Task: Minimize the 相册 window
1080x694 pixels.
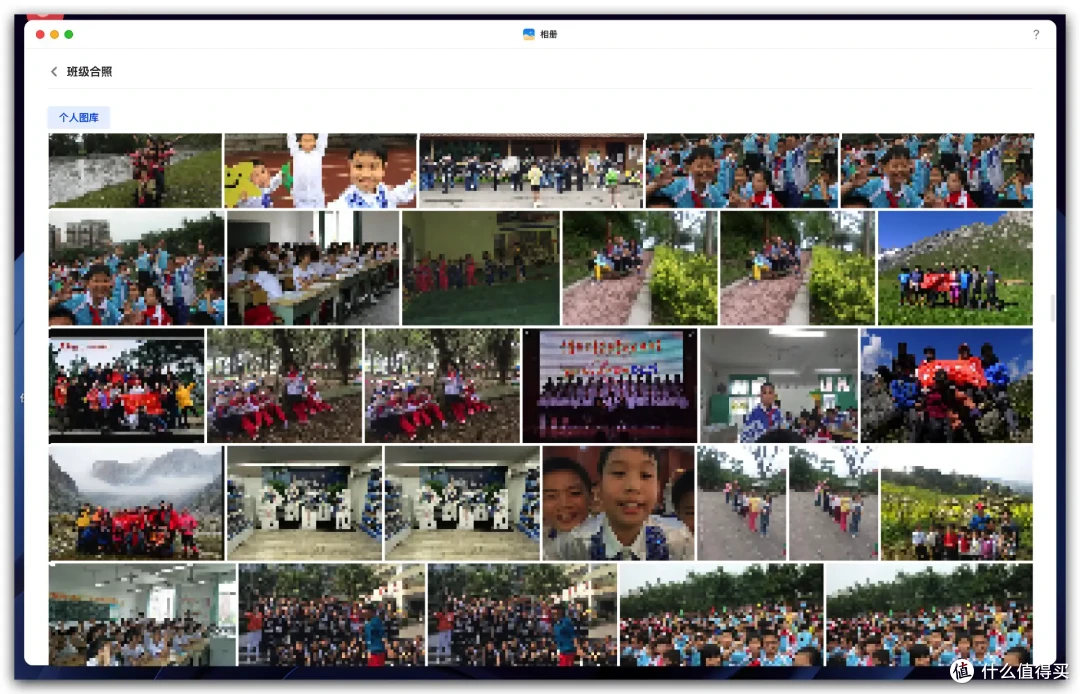Action: [54, 34]
